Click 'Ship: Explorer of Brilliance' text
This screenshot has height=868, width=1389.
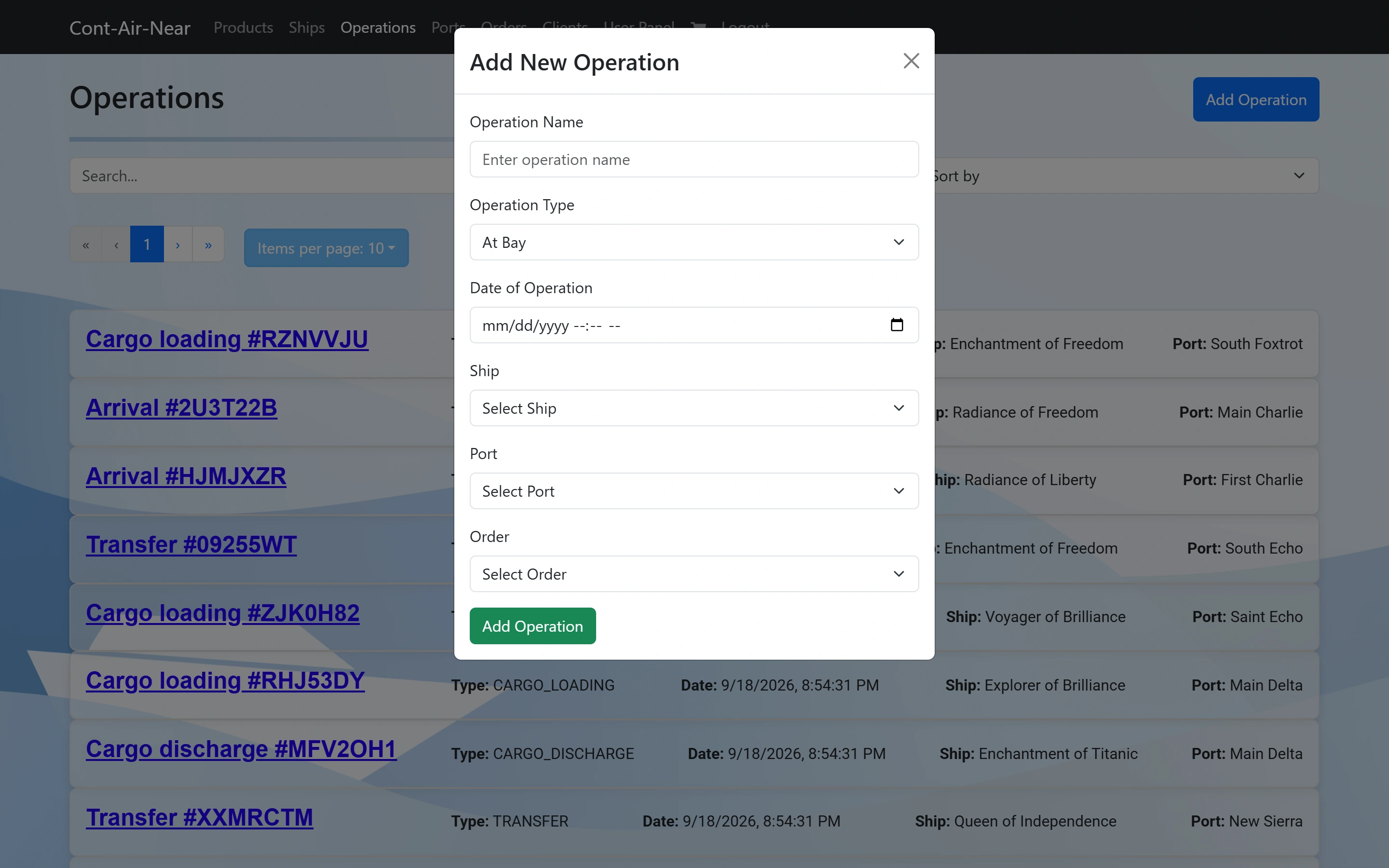pyautogui.click(x=1035, y=685)
